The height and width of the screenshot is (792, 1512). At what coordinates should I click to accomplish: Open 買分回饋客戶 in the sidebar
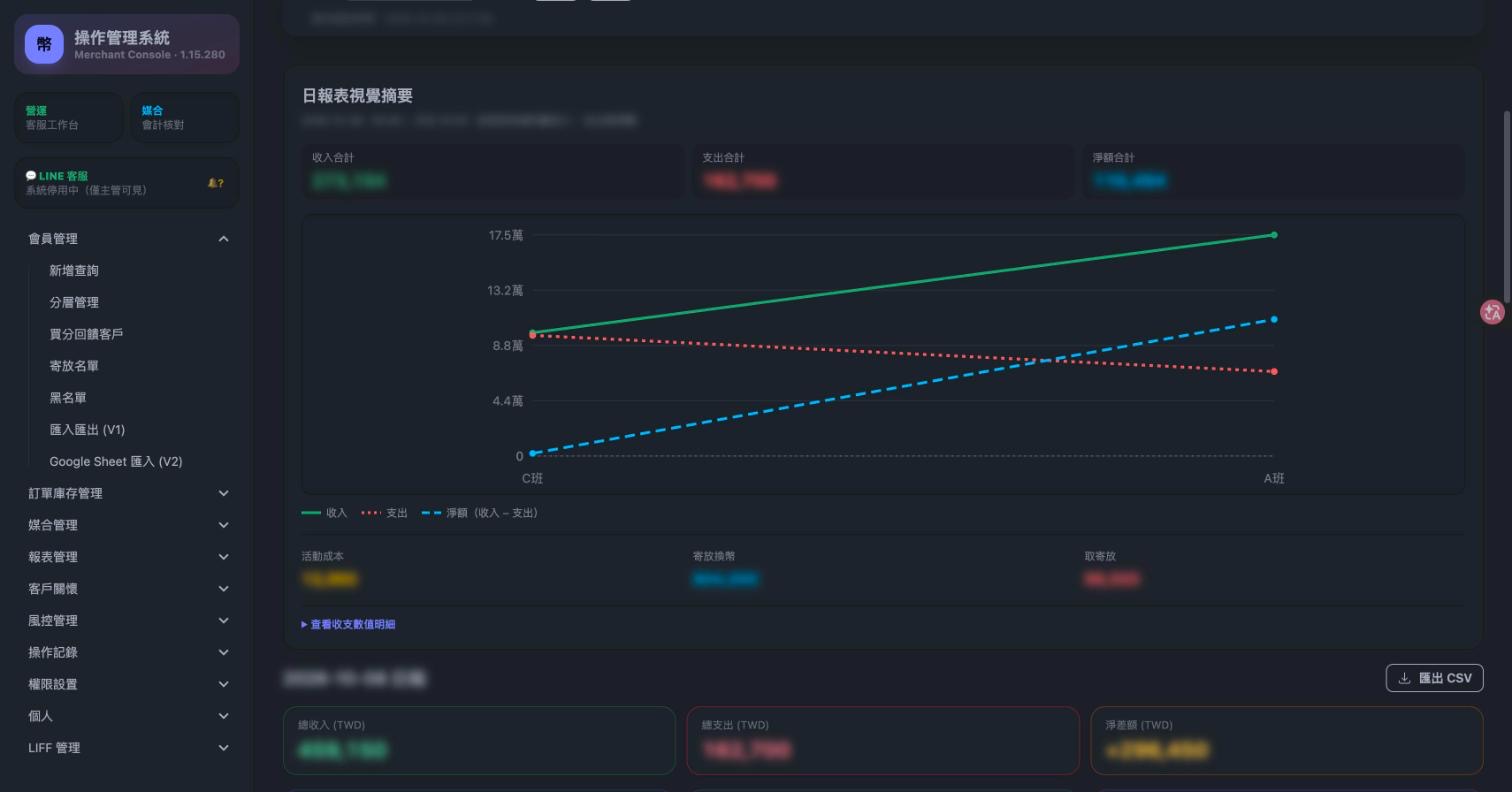[x=86, y=334]
